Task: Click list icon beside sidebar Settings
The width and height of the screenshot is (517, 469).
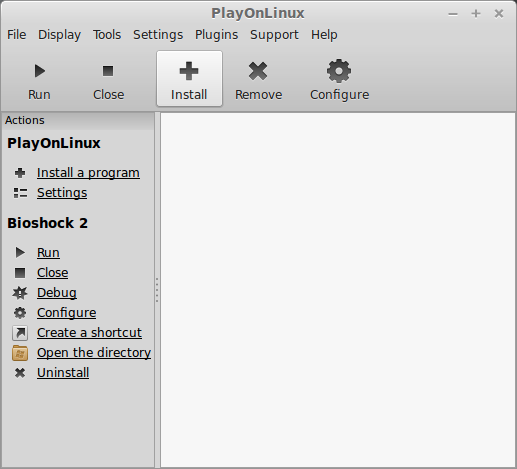Action: (x=20, y=193)
